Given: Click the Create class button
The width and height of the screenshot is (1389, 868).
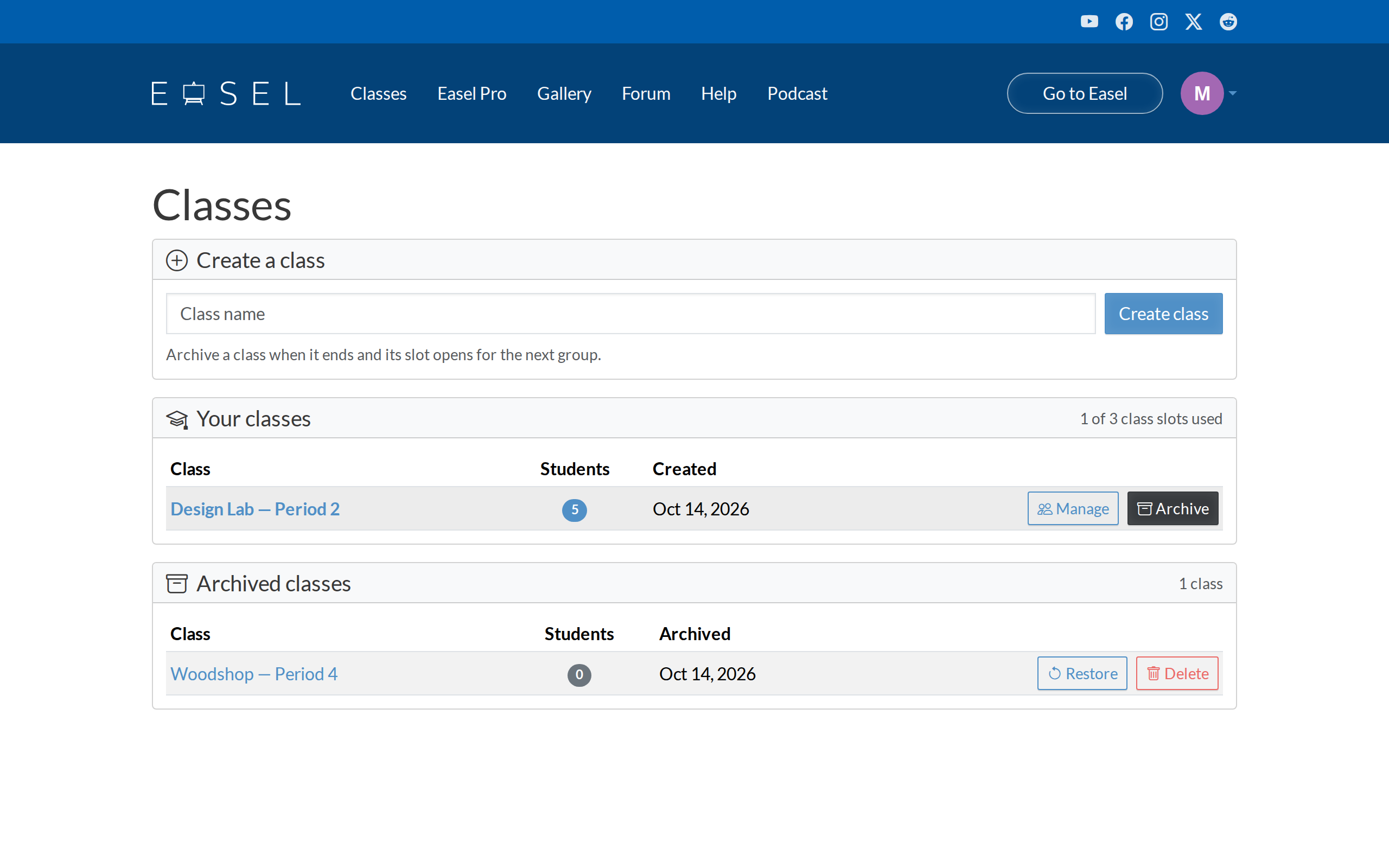Looking at the screenshot, I should (x=1163, y=314).
